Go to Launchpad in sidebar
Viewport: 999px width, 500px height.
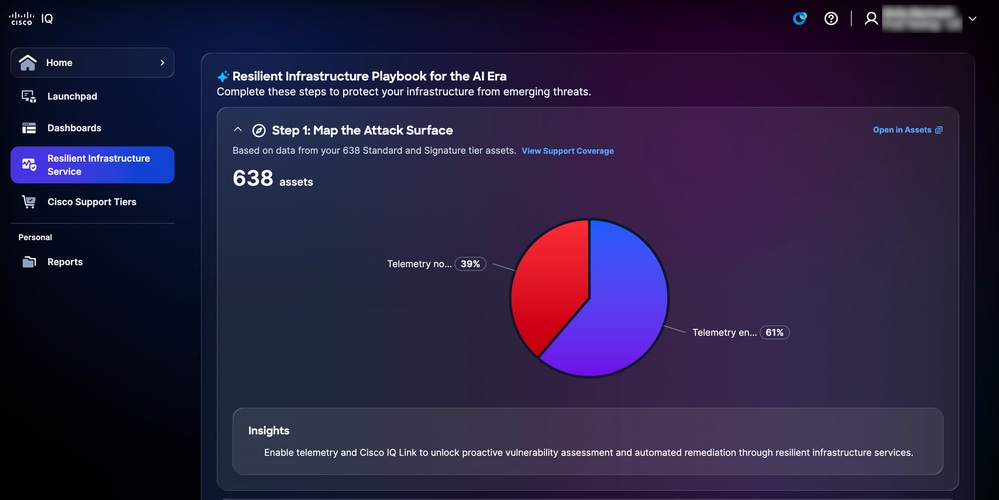(x=73, y=96)
